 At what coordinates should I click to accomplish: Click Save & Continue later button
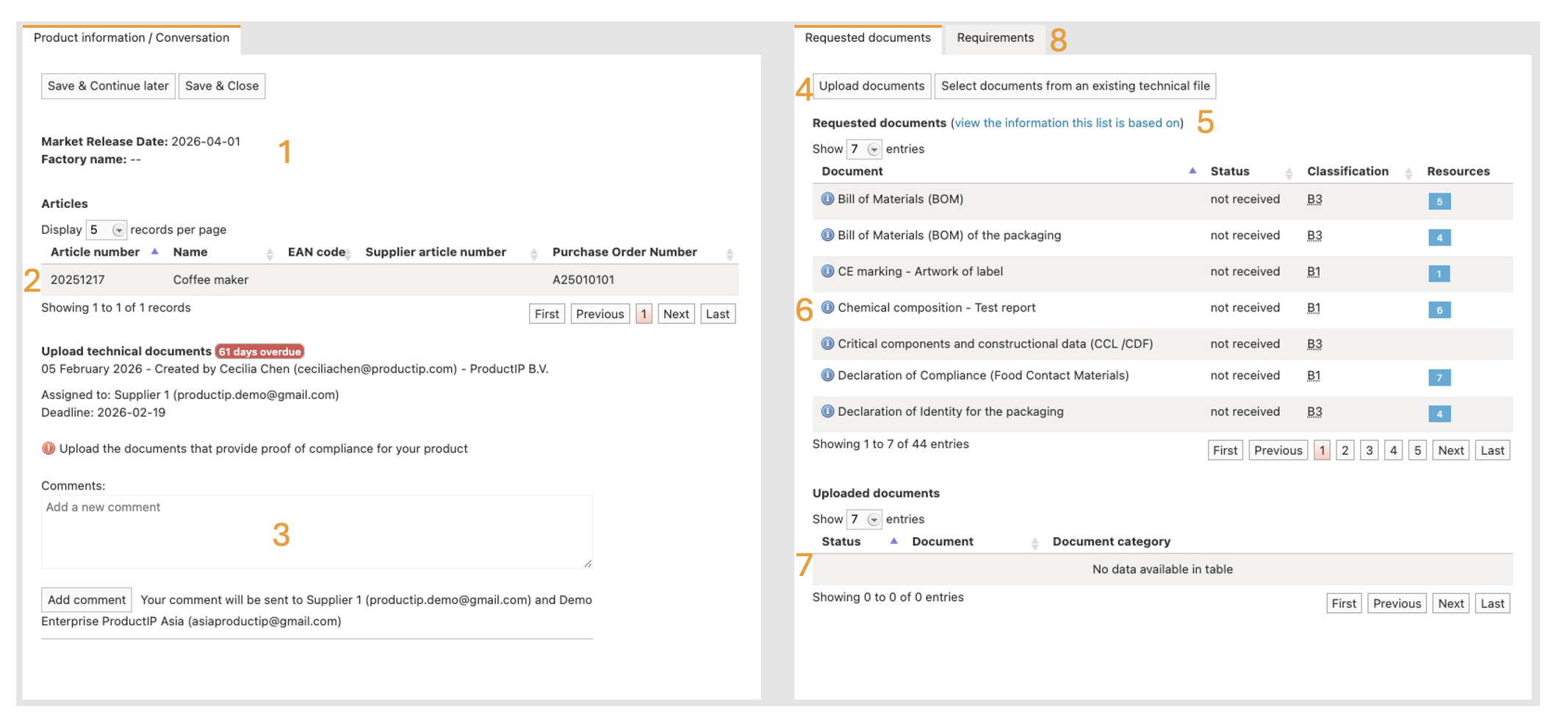pos(108,86)
